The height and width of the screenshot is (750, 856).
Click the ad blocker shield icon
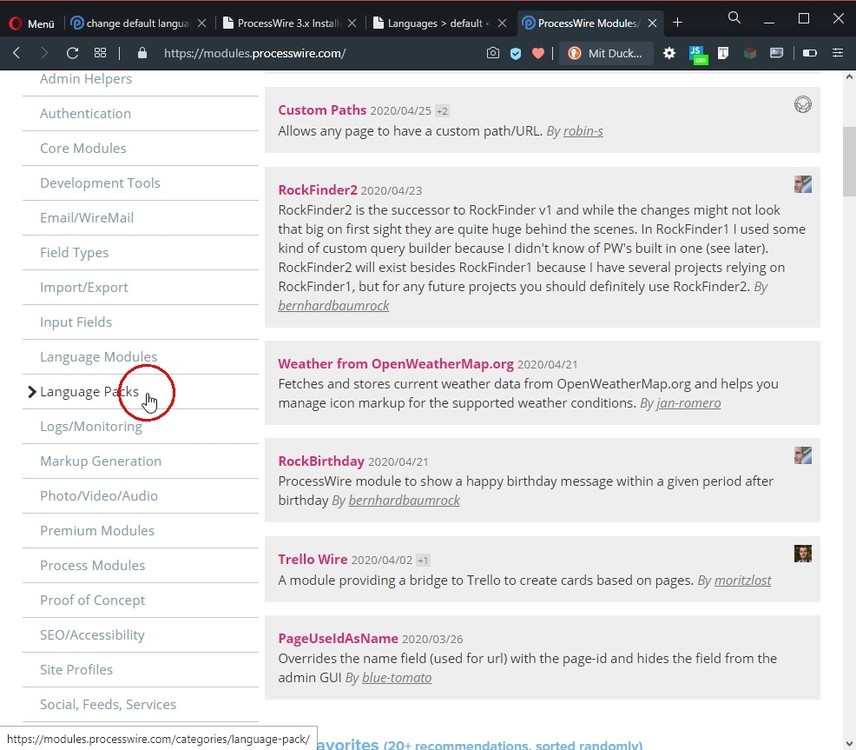[x=516, y=53]
